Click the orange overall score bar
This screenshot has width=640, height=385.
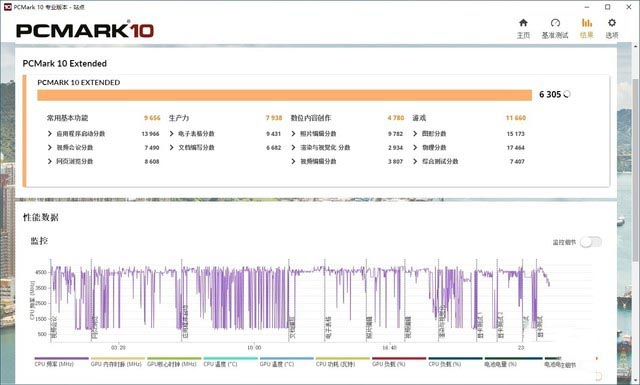click(x=284, y=95)
